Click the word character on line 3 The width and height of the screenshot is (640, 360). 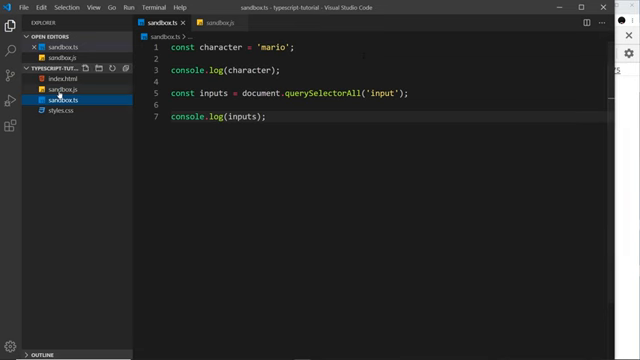click(x=249, y=70)
